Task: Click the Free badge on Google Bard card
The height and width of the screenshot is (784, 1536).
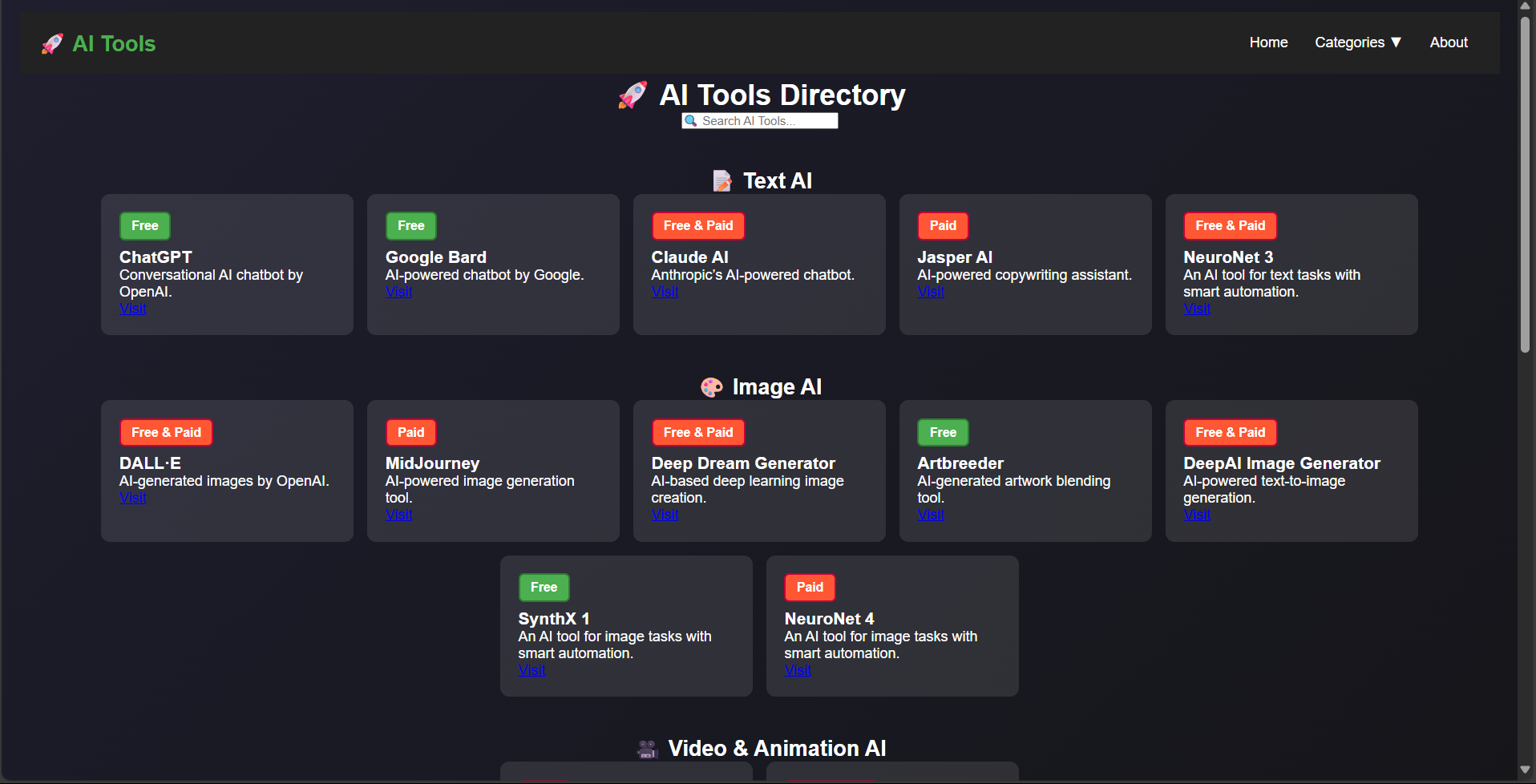Action: [411, 226]
